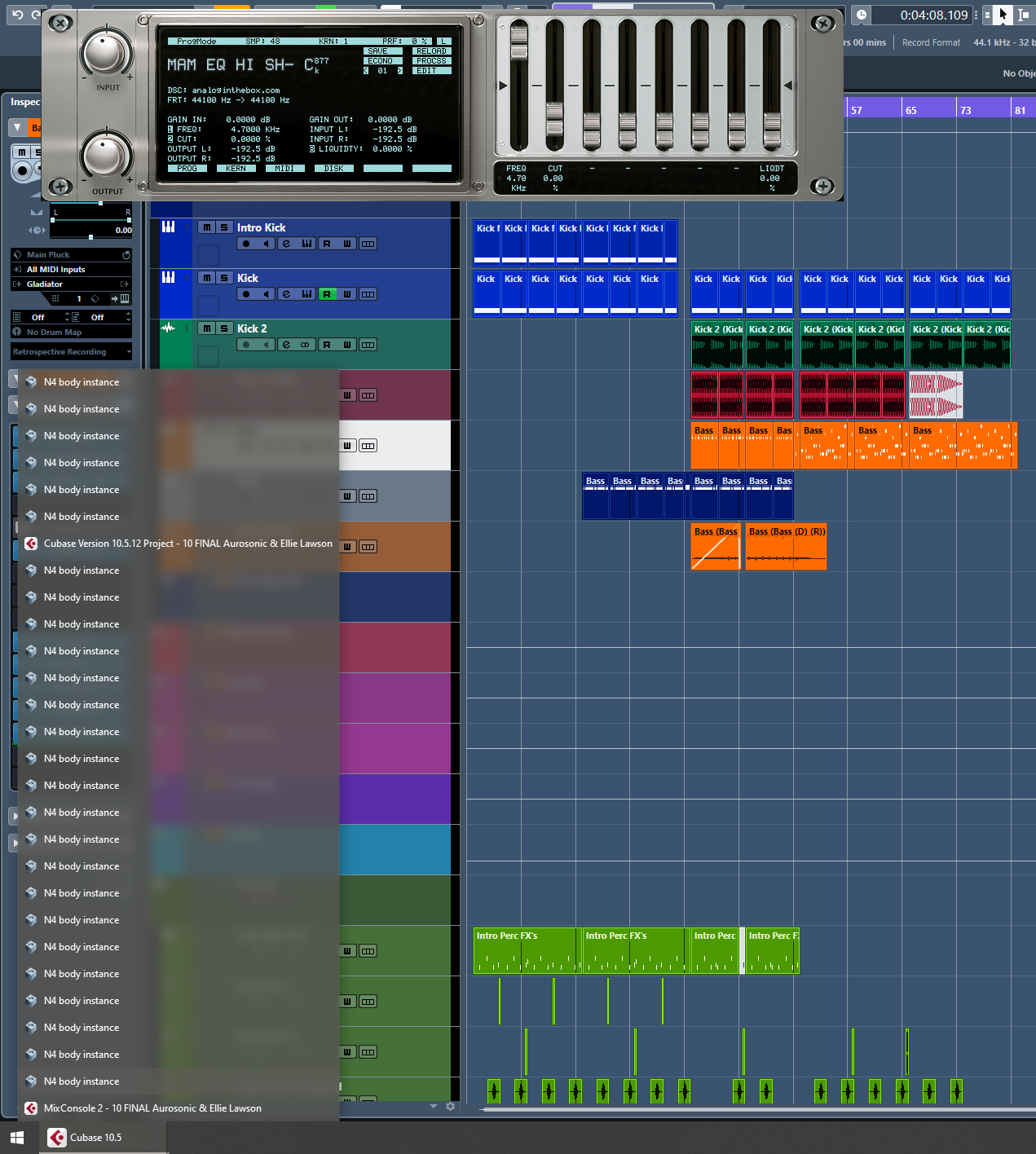Click ruler bar marker 65 on timeline
The image size is (1036, 1154).
click(911, 111)
